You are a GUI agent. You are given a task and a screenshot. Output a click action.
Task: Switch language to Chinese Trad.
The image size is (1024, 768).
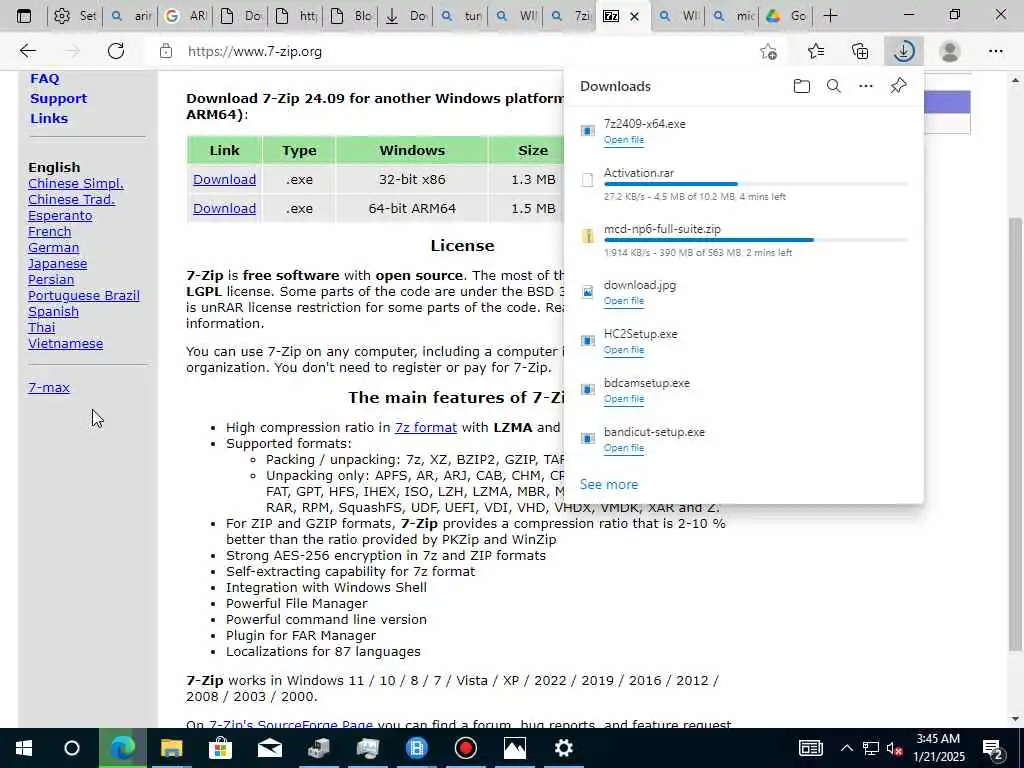click(x=71, y=199)
